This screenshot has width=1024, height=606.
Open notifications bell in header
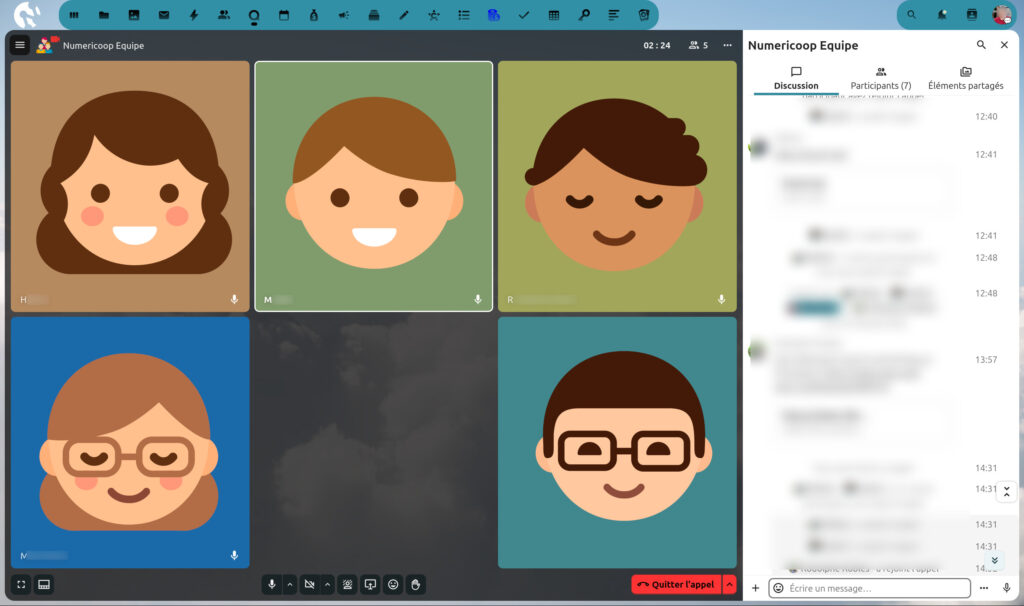(x=942, y=14)
